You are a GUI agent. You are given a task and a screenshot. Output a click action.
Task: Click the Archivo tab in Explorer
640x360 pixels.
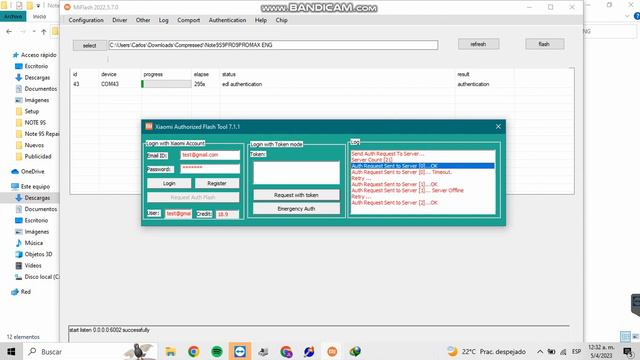(13, 16)
